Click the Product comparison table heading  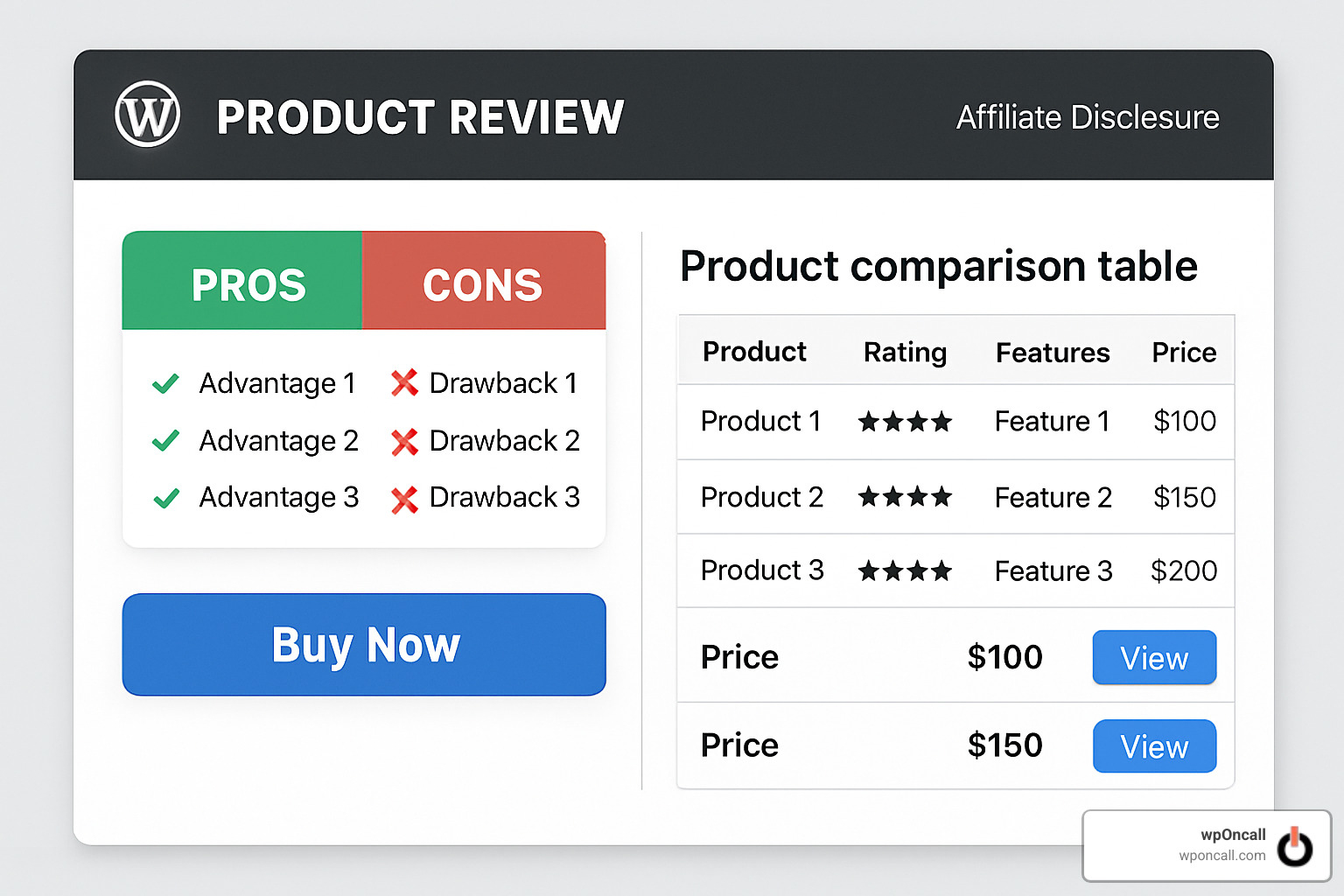939,266
